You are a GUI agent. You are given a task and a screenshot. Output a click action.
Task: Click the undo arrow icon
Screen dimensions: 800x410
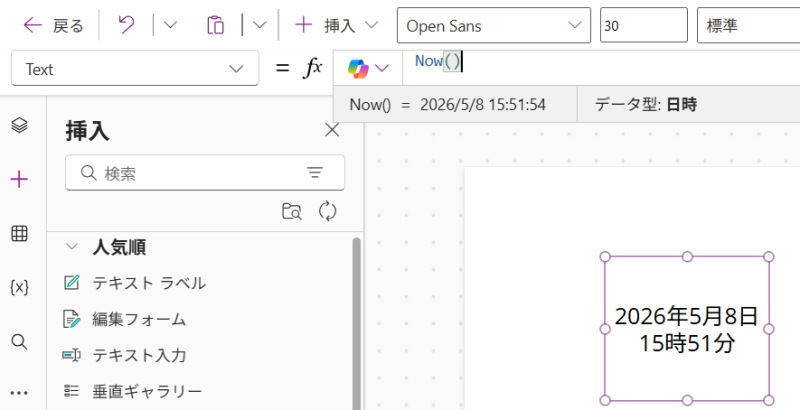[126, 24]
